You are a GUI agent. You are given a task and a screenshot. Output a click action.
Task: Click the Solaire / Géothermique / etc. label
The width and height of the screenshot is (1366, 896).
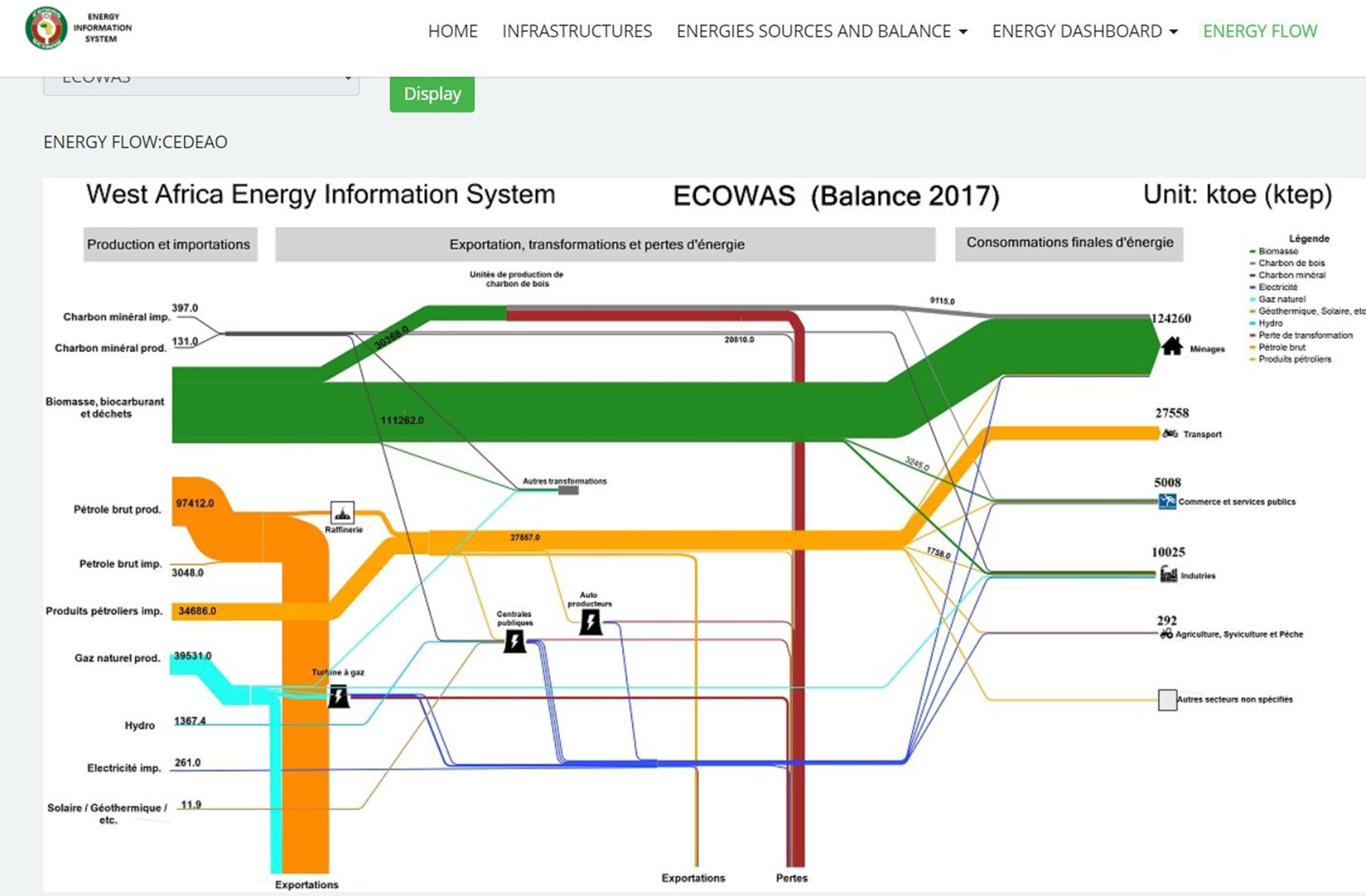pos(107,813)
